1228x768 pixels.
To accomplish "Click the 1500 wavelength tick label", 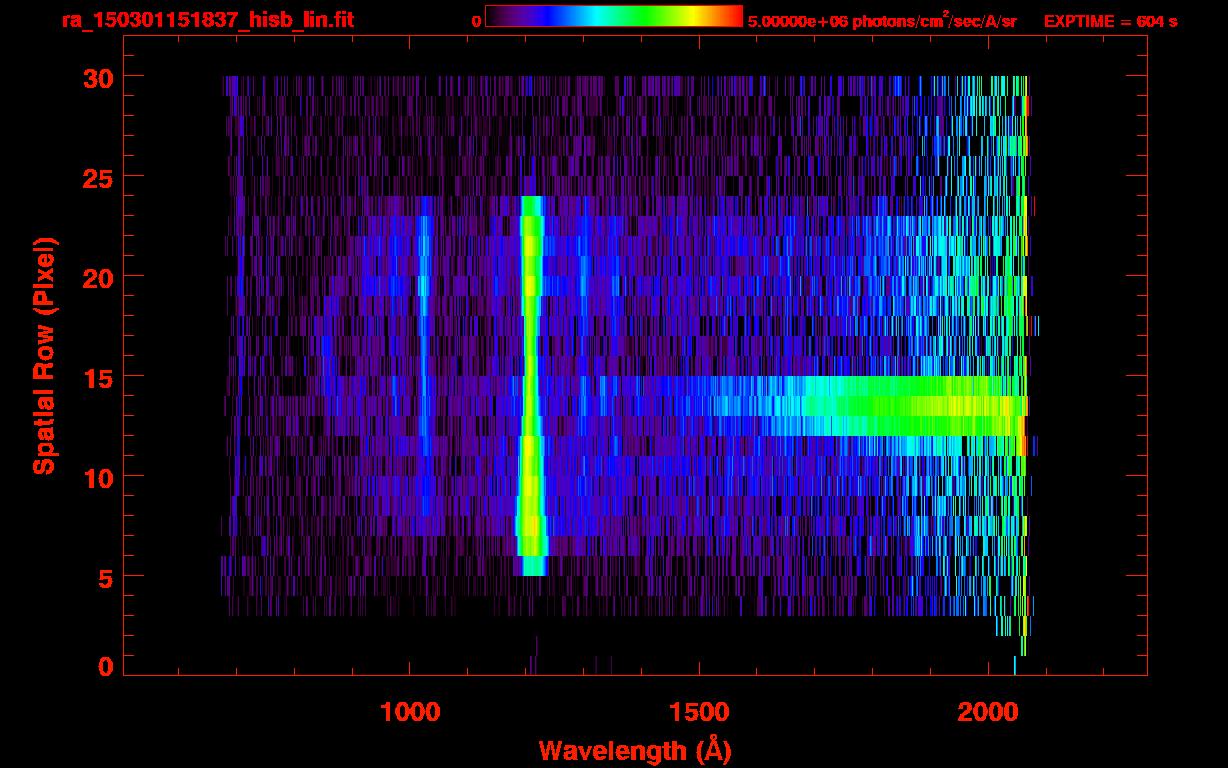I will pyautogui.click(x=699, y=711).
